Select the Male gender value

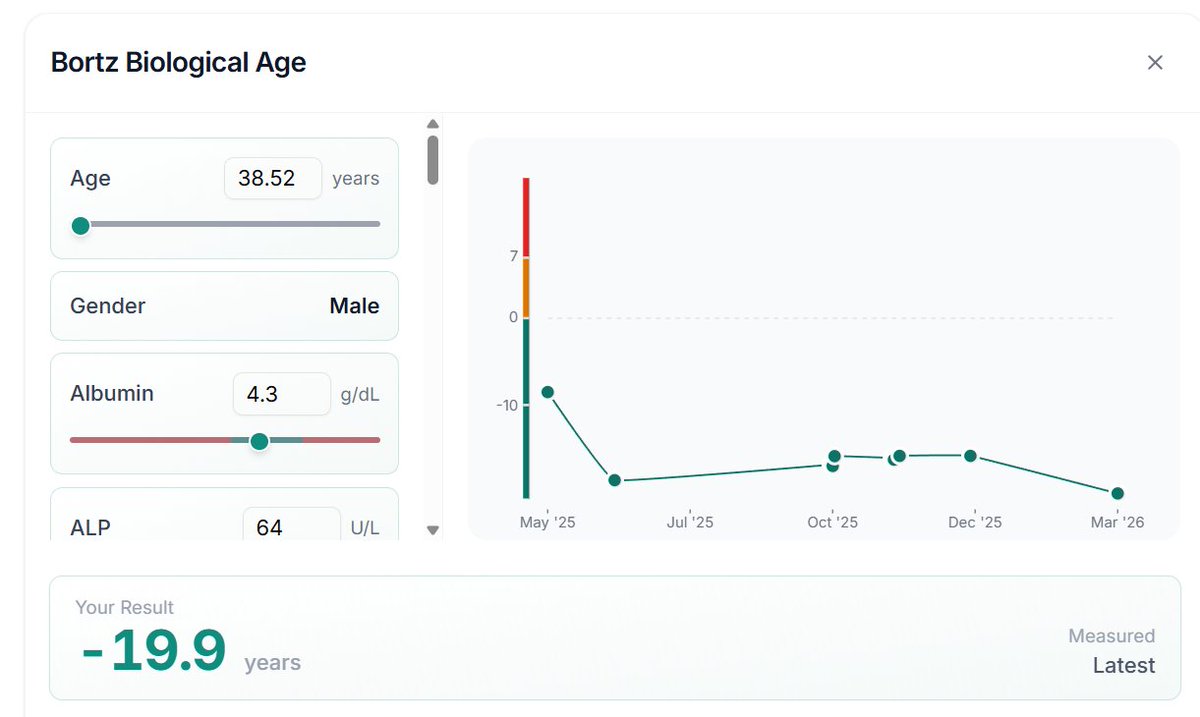(x=354, y=306)
